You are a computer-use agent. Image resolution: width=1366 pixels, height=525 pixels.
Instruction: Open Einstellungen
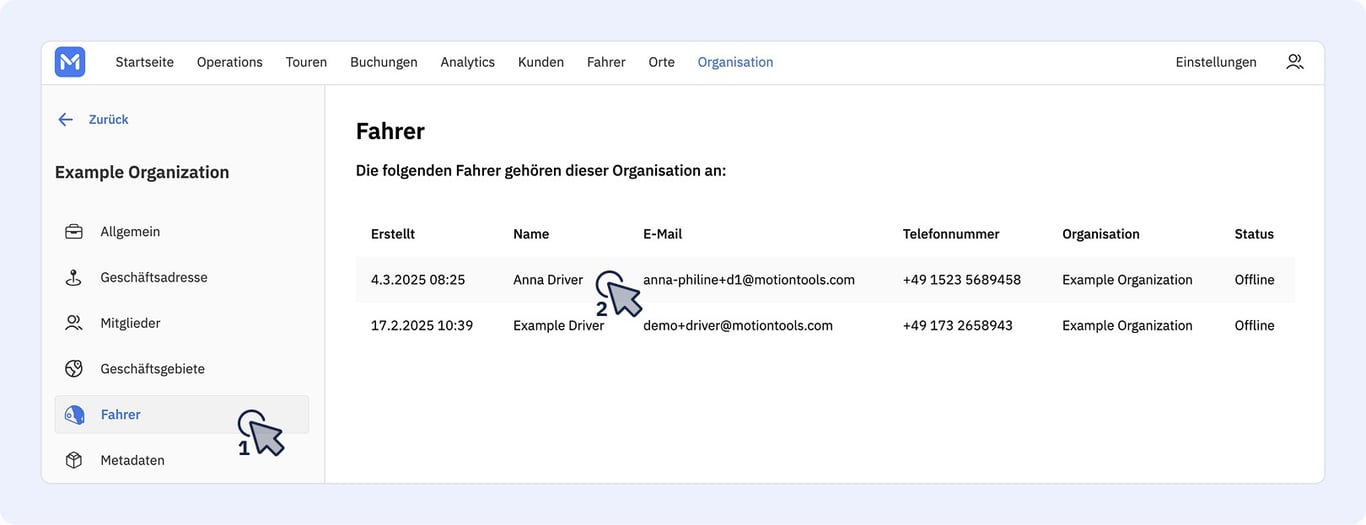[x=1216, y=62]
